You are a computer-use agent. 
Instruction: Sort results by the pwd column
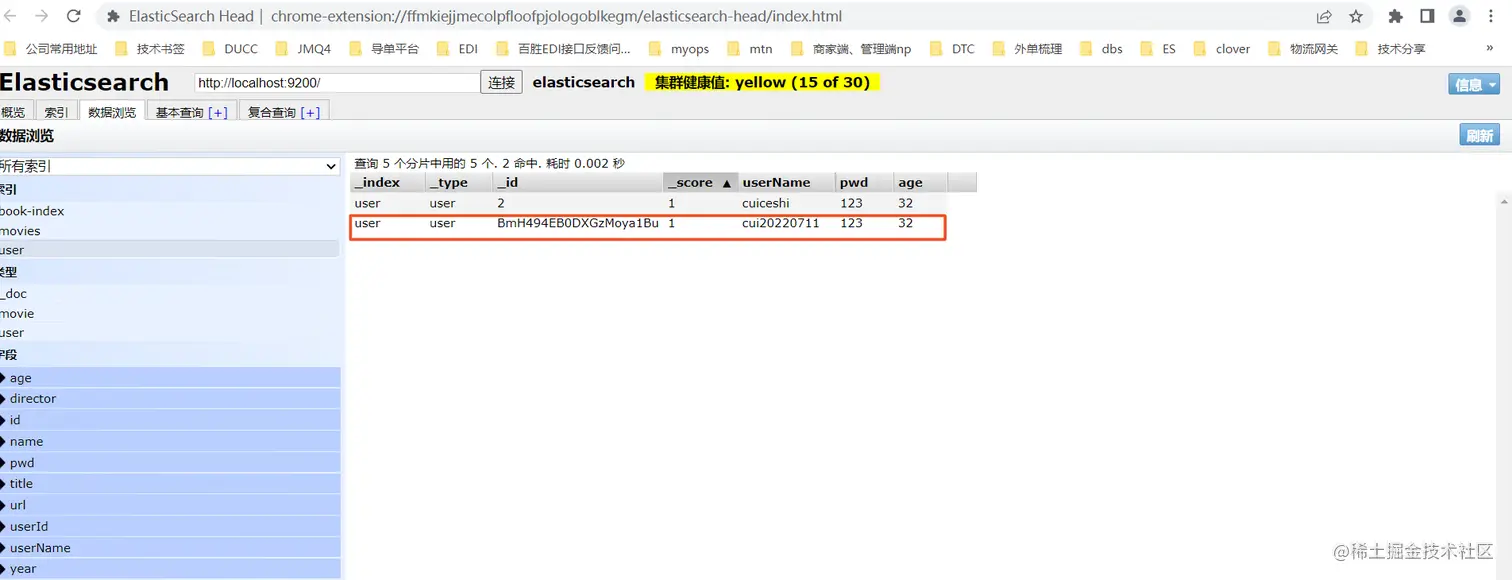click(x=864, y=182)
